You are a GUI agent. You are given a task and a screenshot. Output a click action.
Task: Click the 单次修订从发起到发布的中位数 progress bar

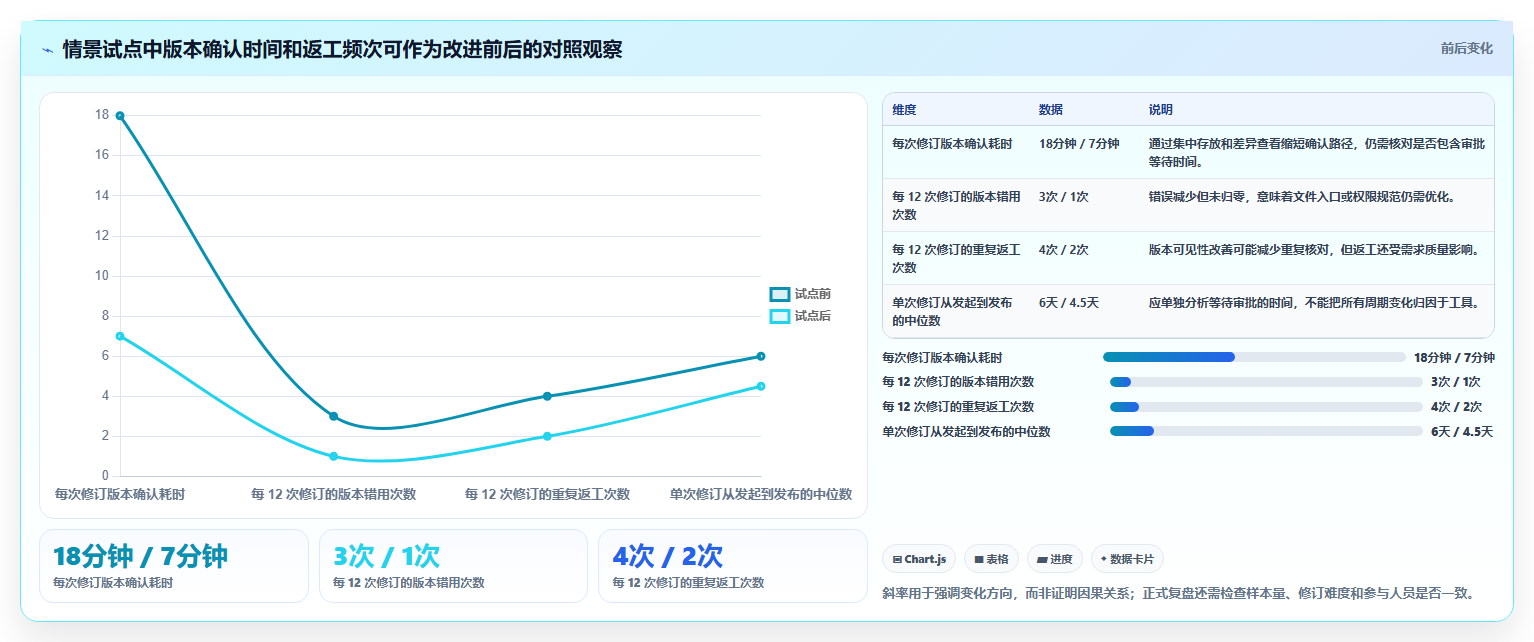1266,431
